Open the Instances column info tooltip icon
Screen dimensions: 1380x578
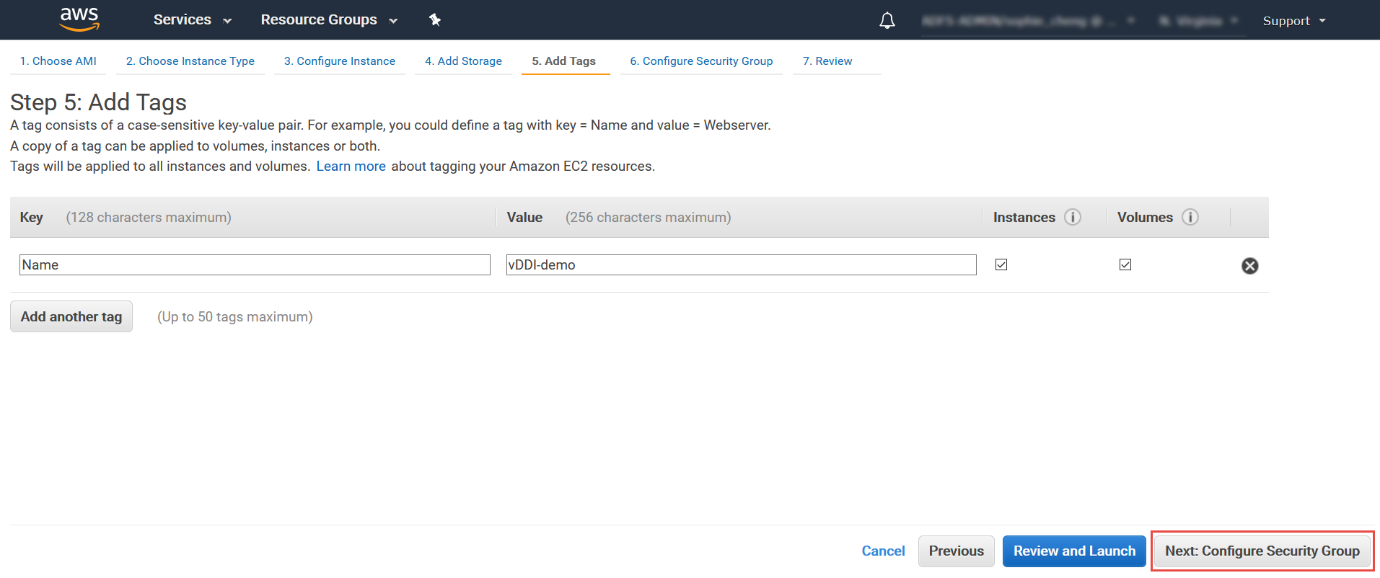click(1073, 217)
